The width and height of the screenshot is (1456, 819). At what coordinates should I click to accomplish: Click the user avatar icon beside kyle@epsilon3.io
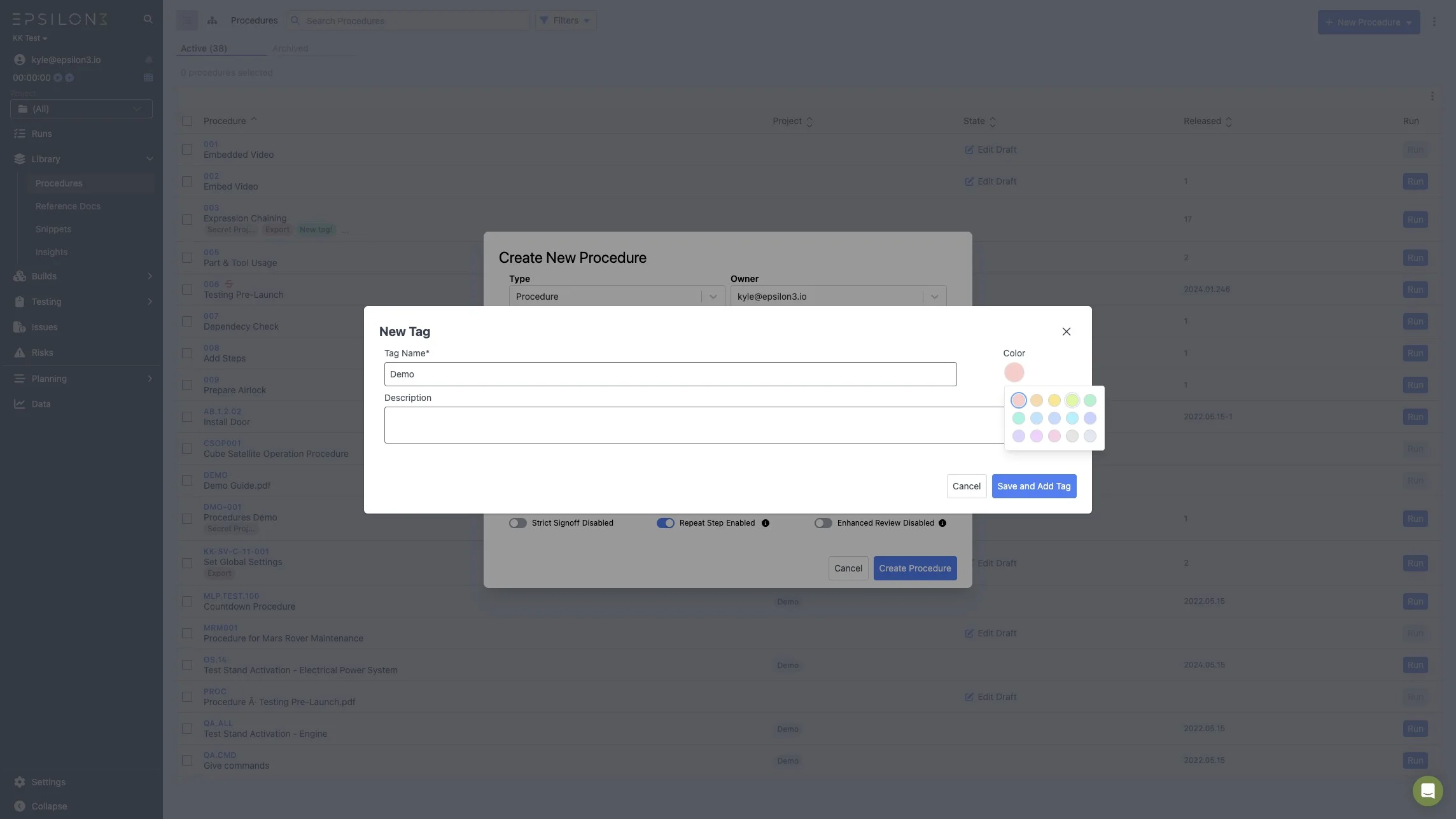tap(20, 60)
